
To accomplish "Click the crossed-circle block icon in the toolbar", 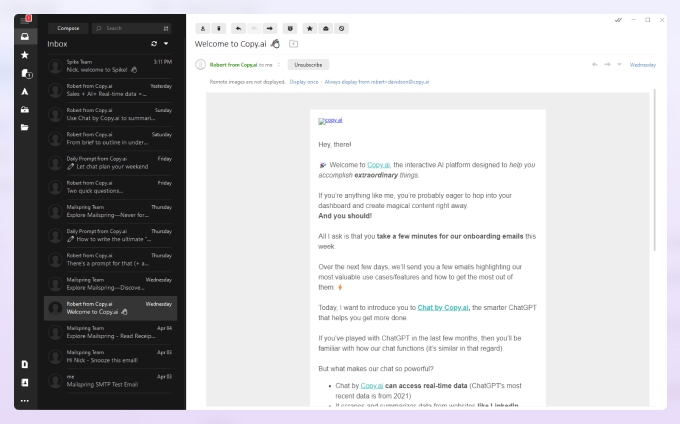I will point(342,29).
